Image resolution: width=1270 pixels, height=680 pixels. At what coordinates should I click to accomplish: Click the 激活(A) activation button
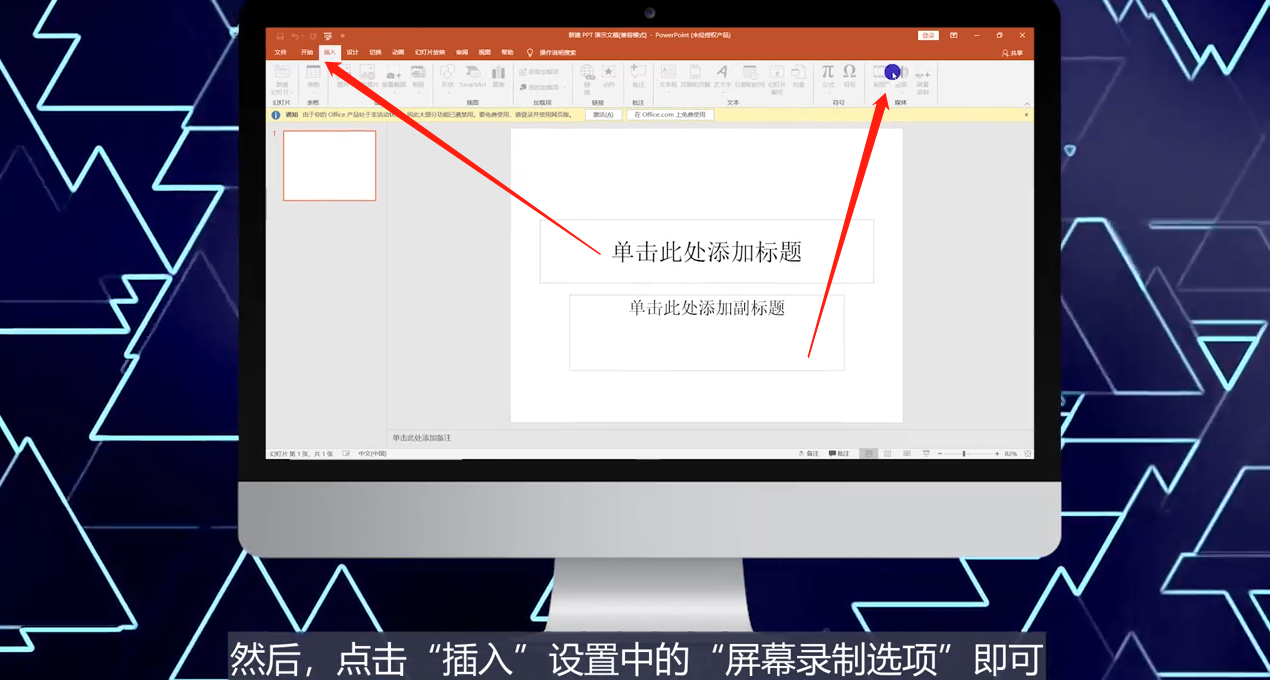coord(603,114)
